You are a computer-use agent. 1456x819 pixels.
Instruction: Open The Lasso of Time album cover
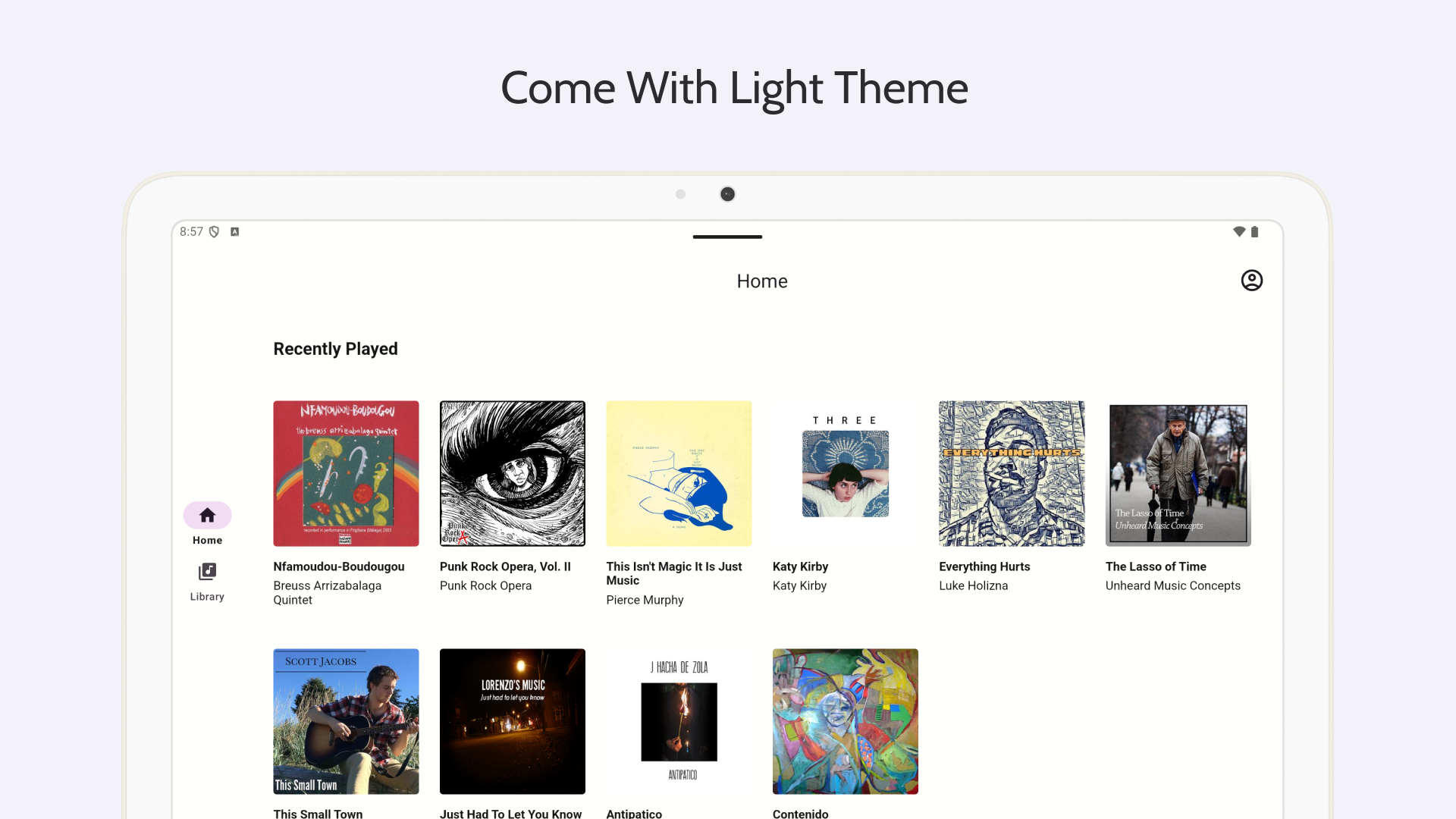point(1178,473)
